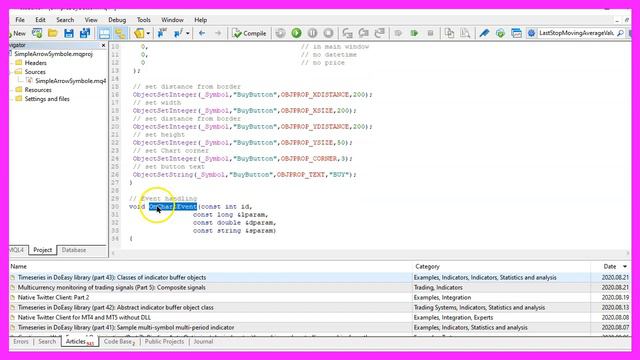Click the Compile button
640x360 pixels.
(249, 33)
